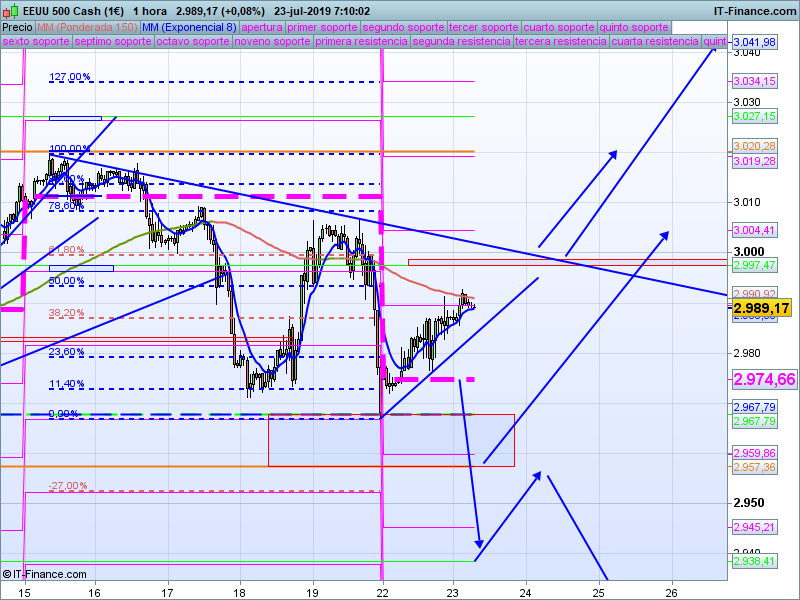Click the green 3.027,15 price level tag
Image resolution: width=800 pixels, height=600 pixels.
tap(755, 116)
